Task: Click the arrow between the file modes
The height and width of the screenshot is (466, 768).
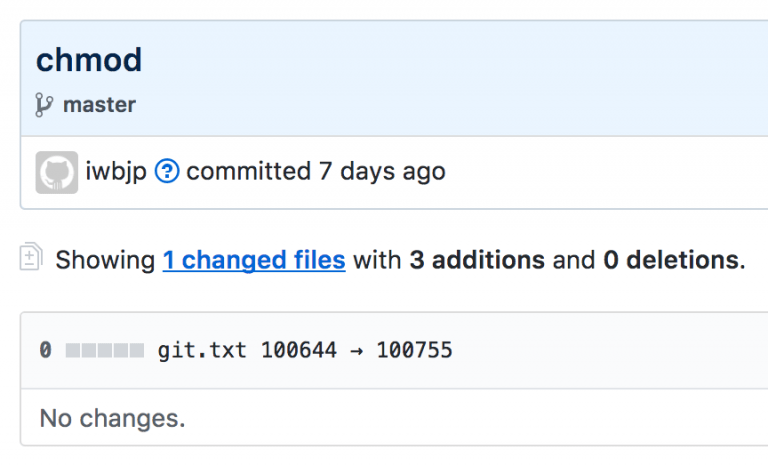Action: [356, 350]
